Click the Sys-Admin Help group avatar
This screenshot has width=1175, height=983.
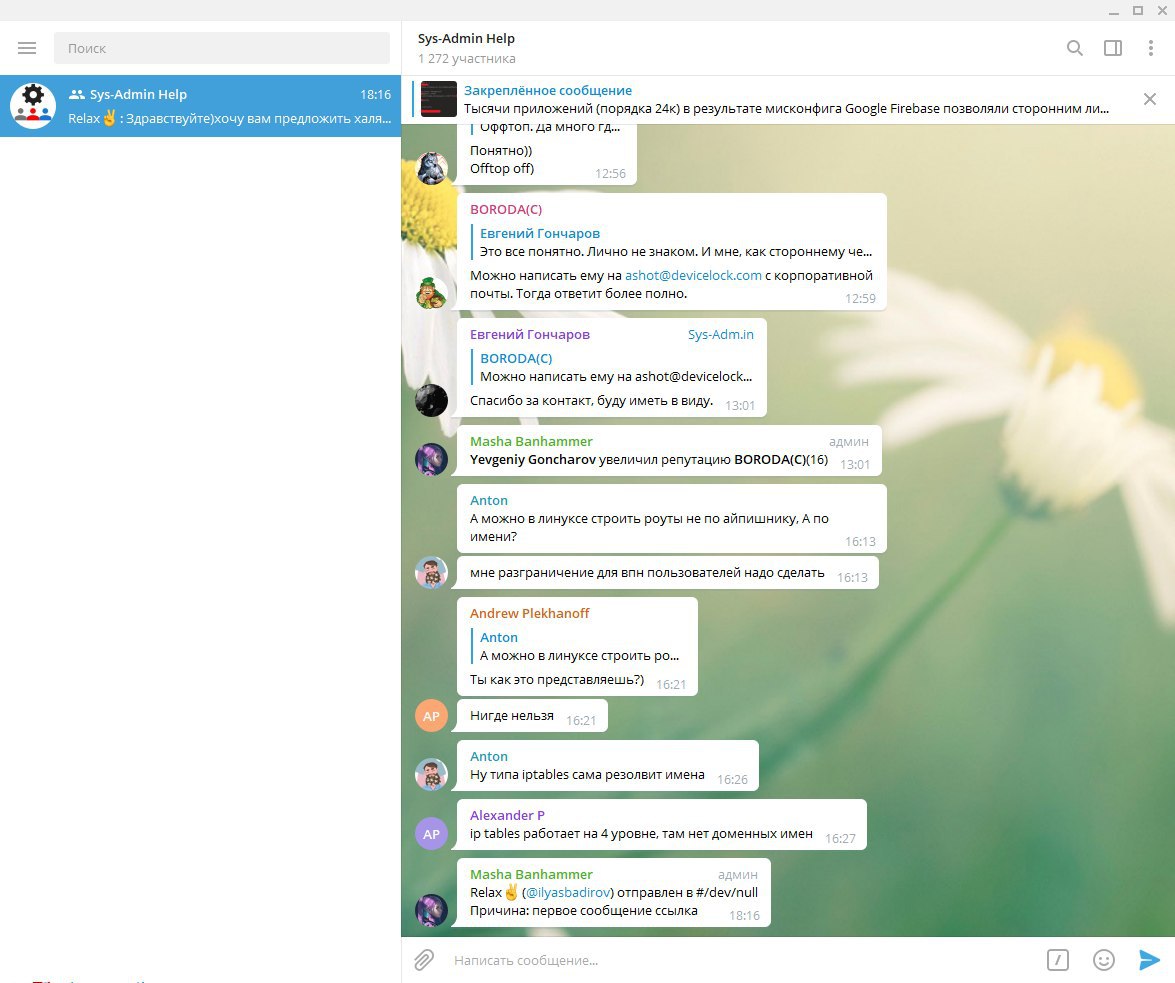(33, 106)
